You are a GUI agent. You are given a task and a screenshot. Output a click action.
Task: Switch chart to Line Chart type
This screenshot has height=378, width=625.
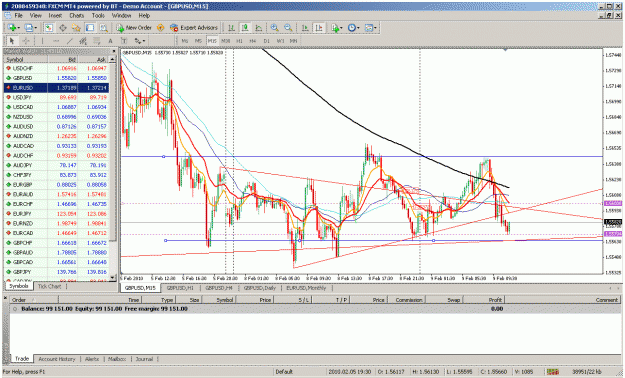pos(259,28)
